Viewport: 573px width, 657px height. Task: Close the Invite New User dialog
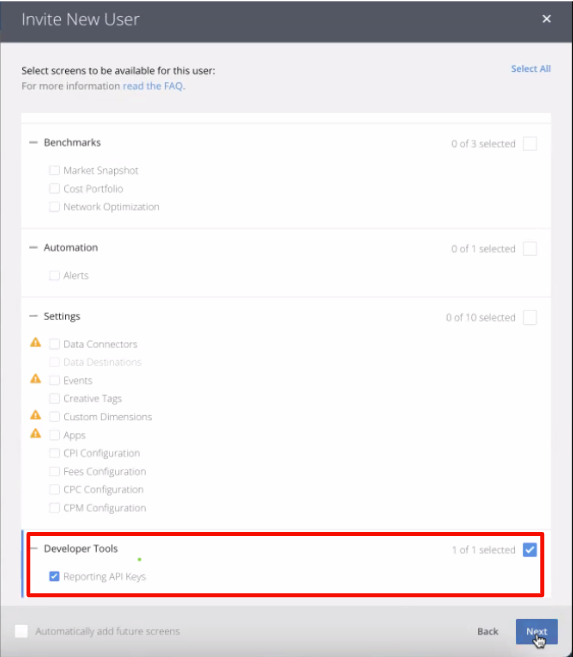pos(546,19)
